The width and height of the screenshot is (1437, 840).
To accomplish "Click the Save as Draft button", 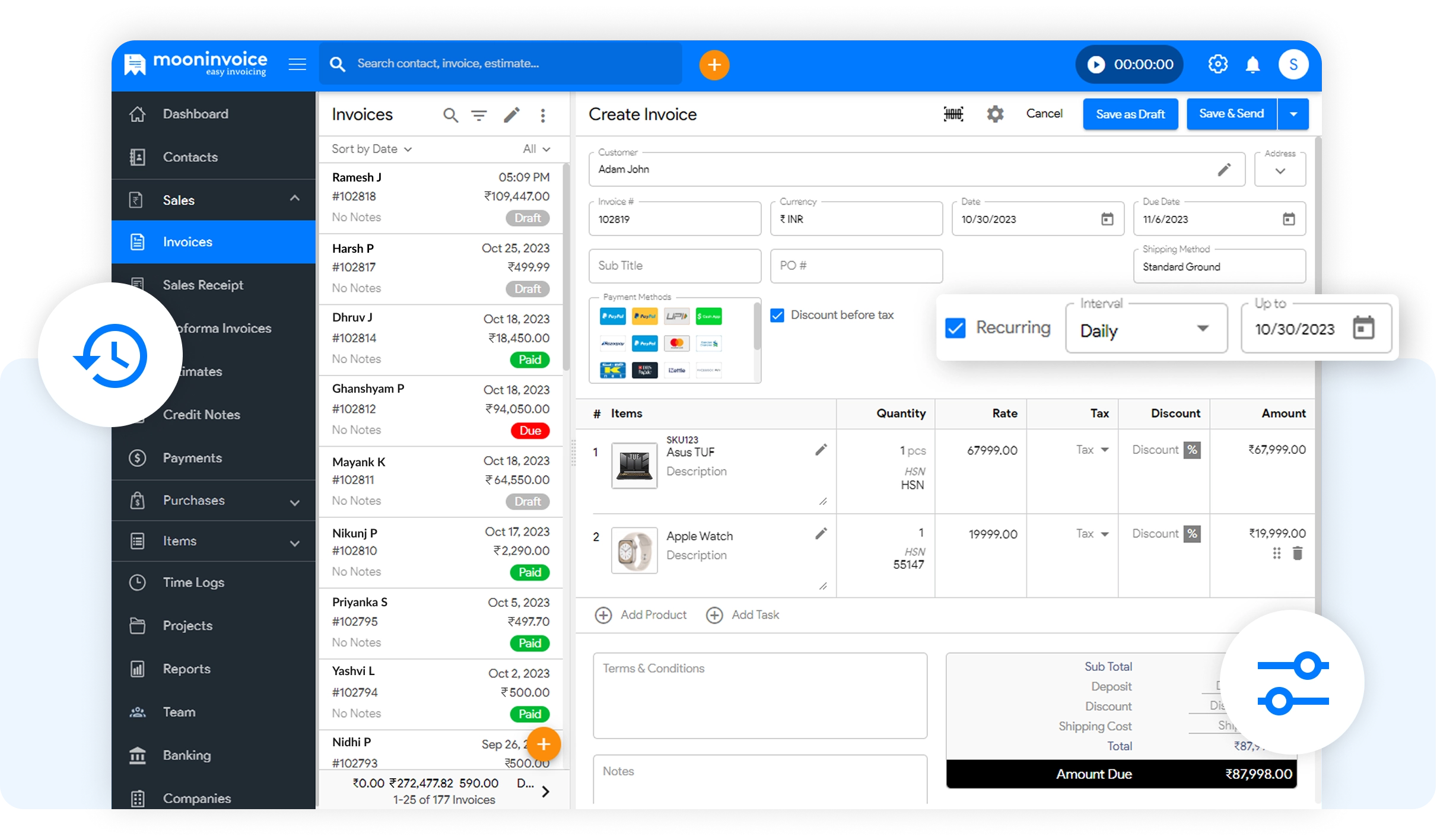I will pos(1130,114).
